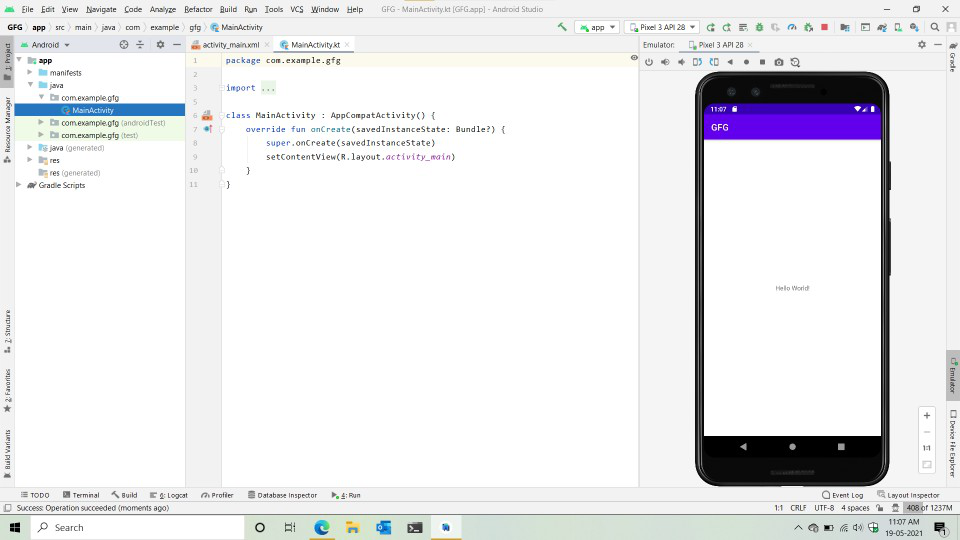Click the locate target icon in Project panel

pos(124,45)
